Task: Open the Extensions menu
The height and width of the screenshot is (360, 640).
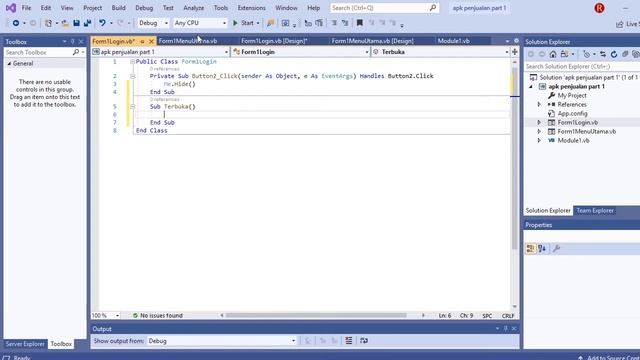Action: click(x=251, y=8)
